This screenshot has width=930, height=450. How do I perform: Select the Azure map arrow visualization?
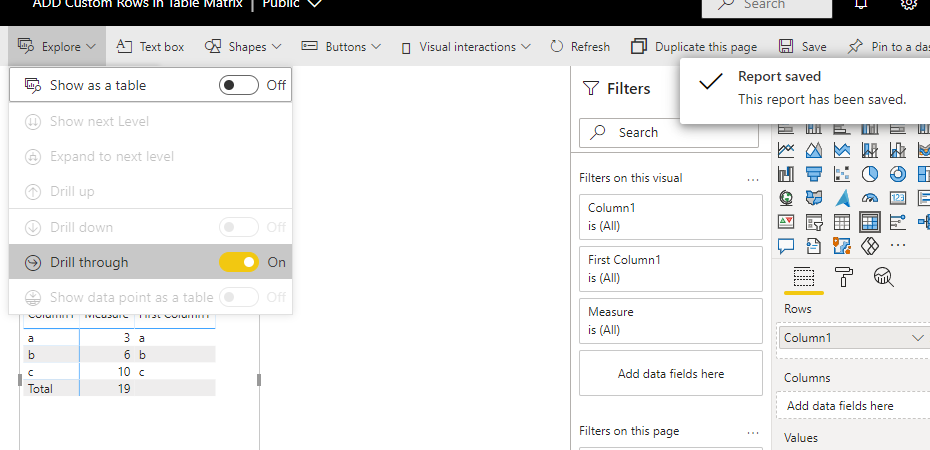point(842,197)
